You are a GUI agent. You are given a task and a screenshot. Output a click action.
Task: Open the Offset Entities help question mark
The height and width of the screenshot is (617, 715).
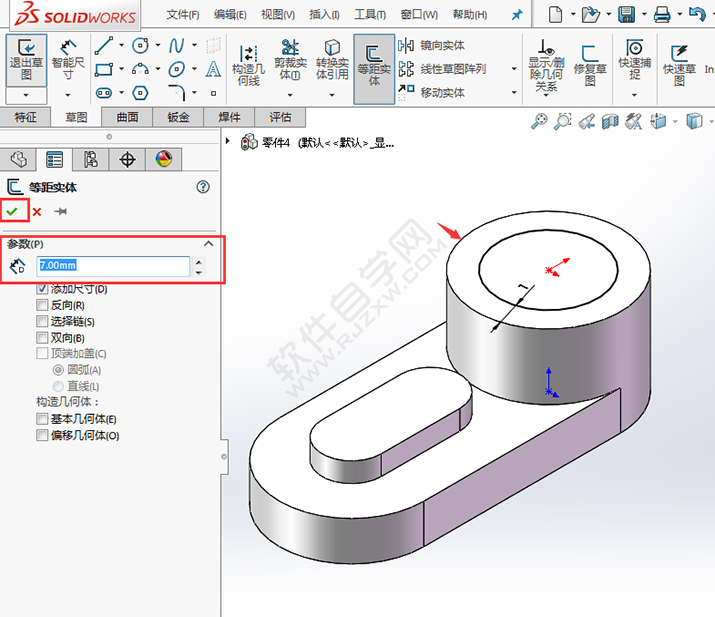click(203, 187)
